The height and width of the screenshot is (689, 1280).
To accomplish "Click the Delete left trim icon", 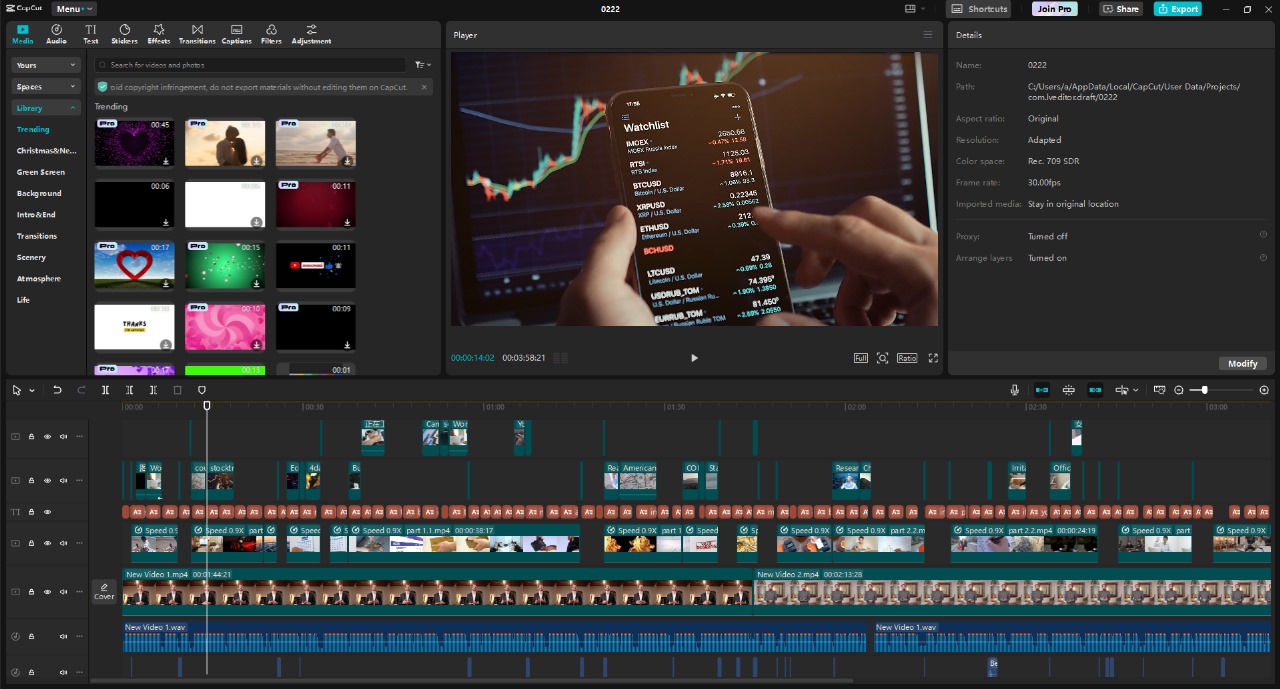I will (x=129, y=390).
